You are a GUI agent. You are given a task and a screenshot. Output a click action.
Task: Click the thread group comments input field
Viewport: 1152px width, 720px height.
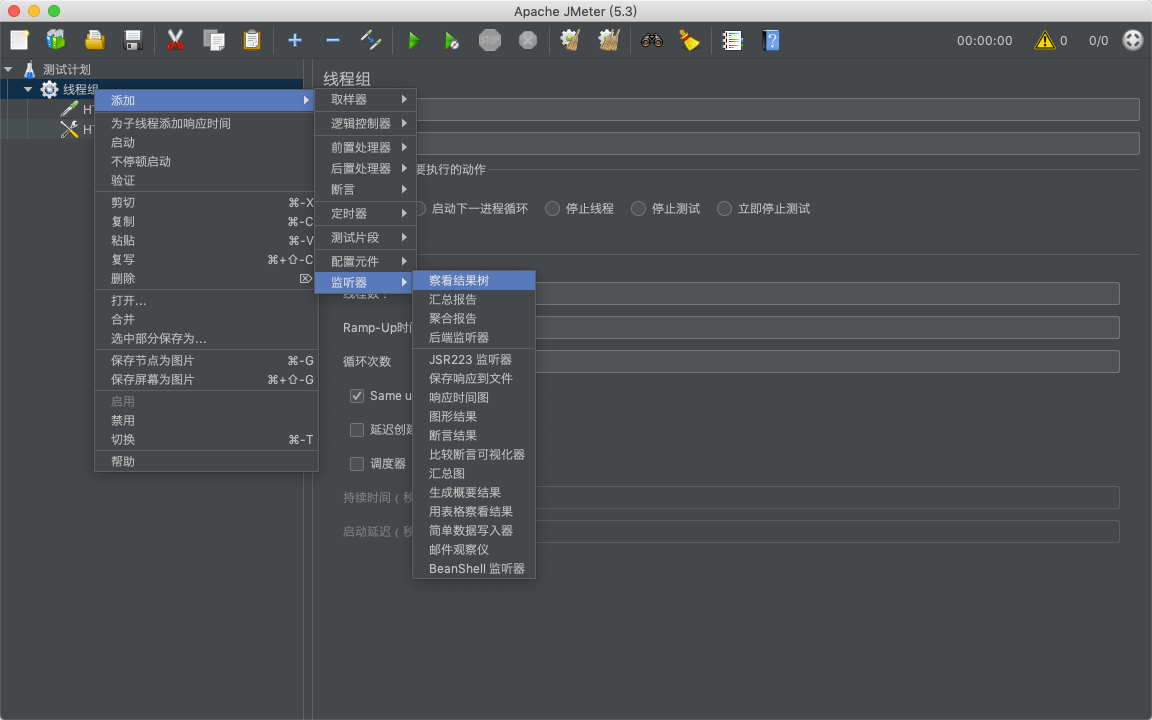pyautogui.click(x=778, y=143)
